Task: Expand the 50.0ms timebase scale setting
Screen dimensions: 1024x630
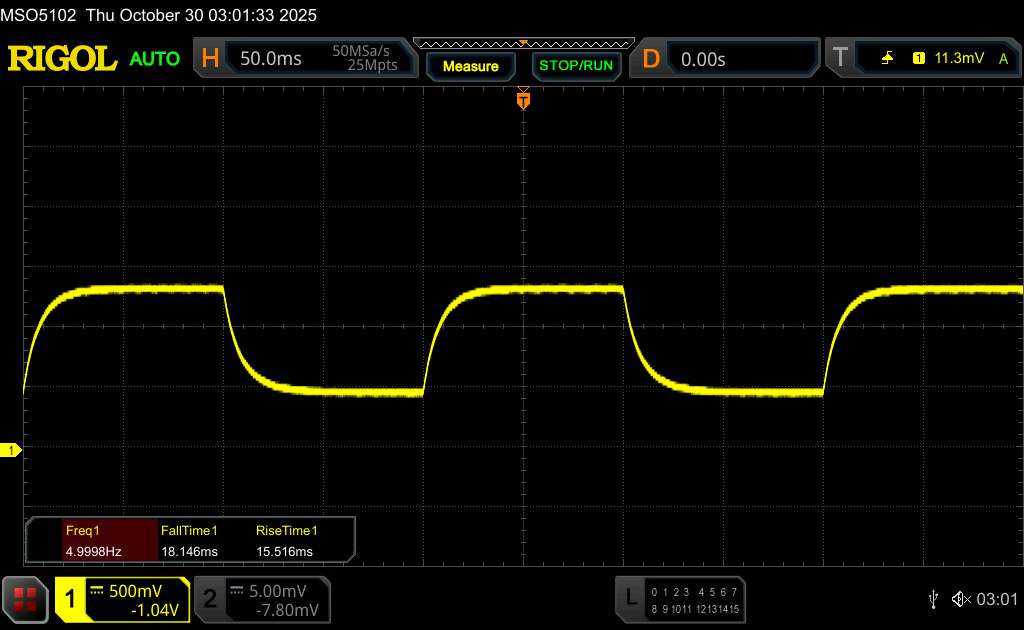Action: click(x=270, y=59)
